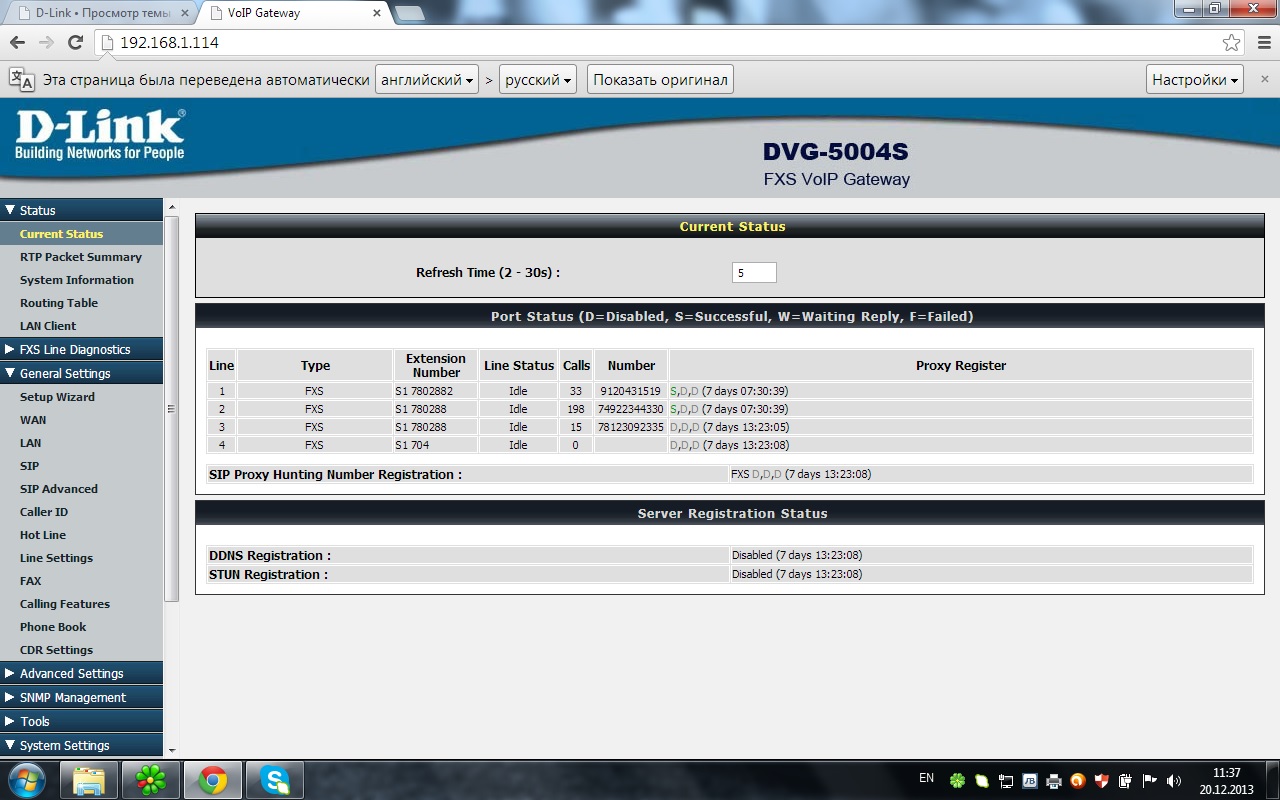
Task: Switch to Chrome in the taskbar
Action: pyautogui.click(x=213, y=780)
